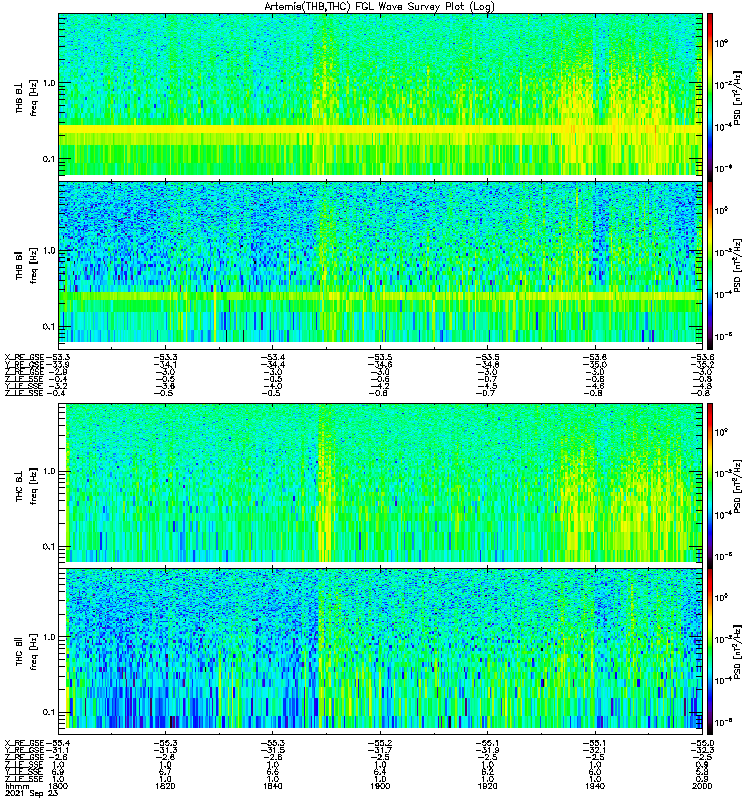Click the 'PSD [nT²/Hz]' label beside THC B∥ color bar
Image resolution: width=750 pixels, height=800 pixels.
738,651
